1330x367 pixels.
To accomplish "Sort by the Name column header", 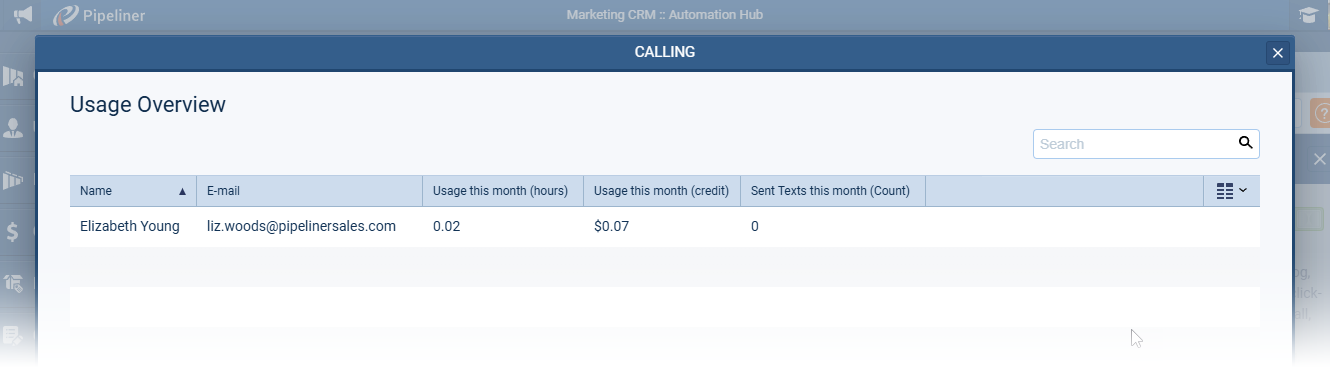I will coord(133,191).
